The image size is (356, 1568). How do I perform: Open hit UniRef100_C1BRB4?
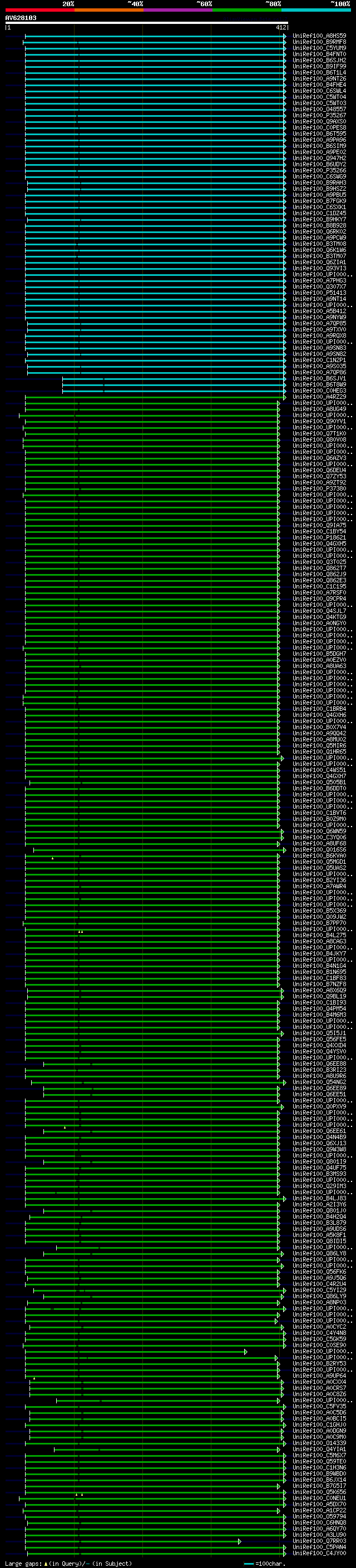319,709
